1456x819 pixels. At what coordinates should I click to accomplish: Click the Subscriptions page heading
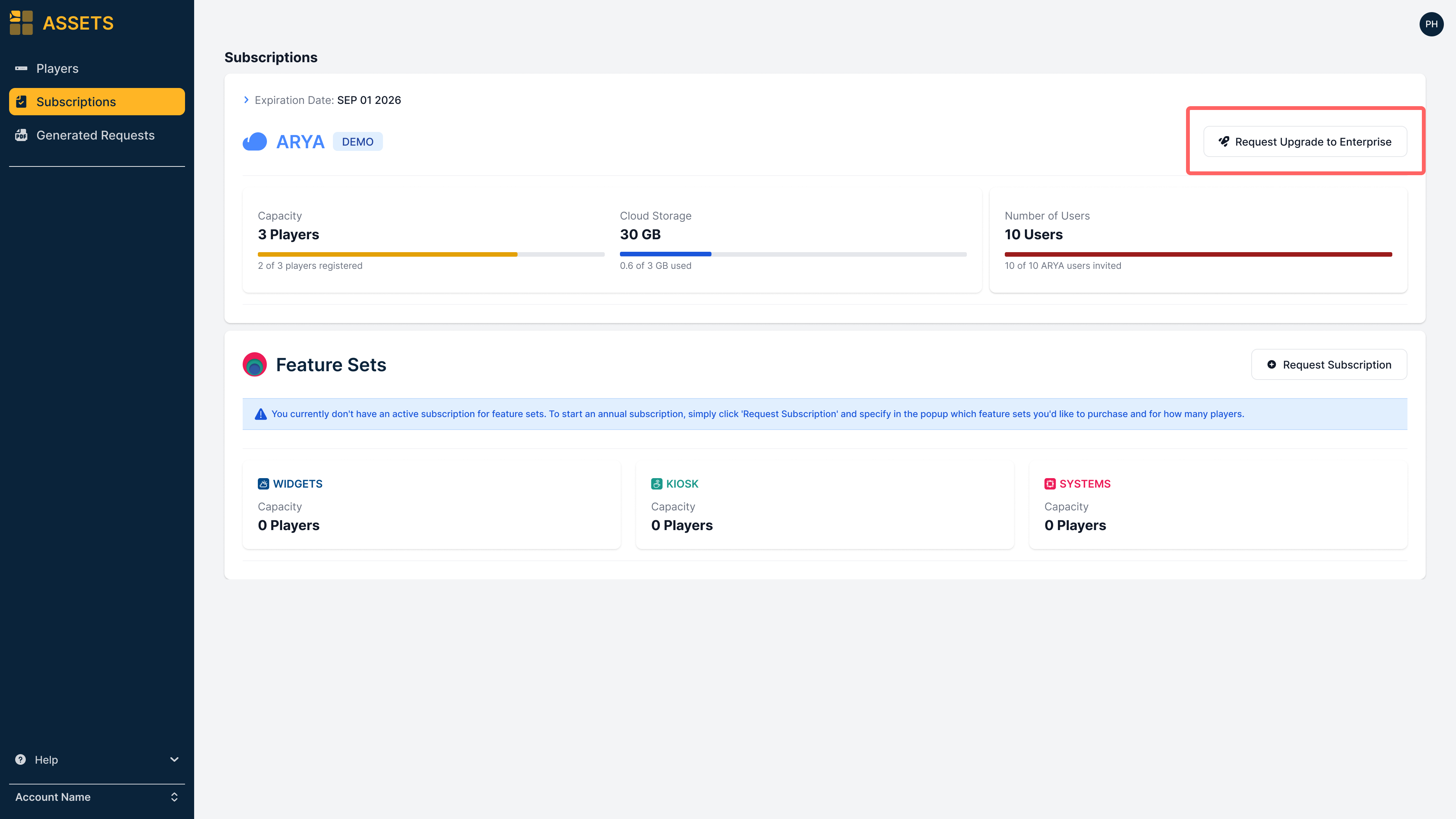tap(271, 57)
